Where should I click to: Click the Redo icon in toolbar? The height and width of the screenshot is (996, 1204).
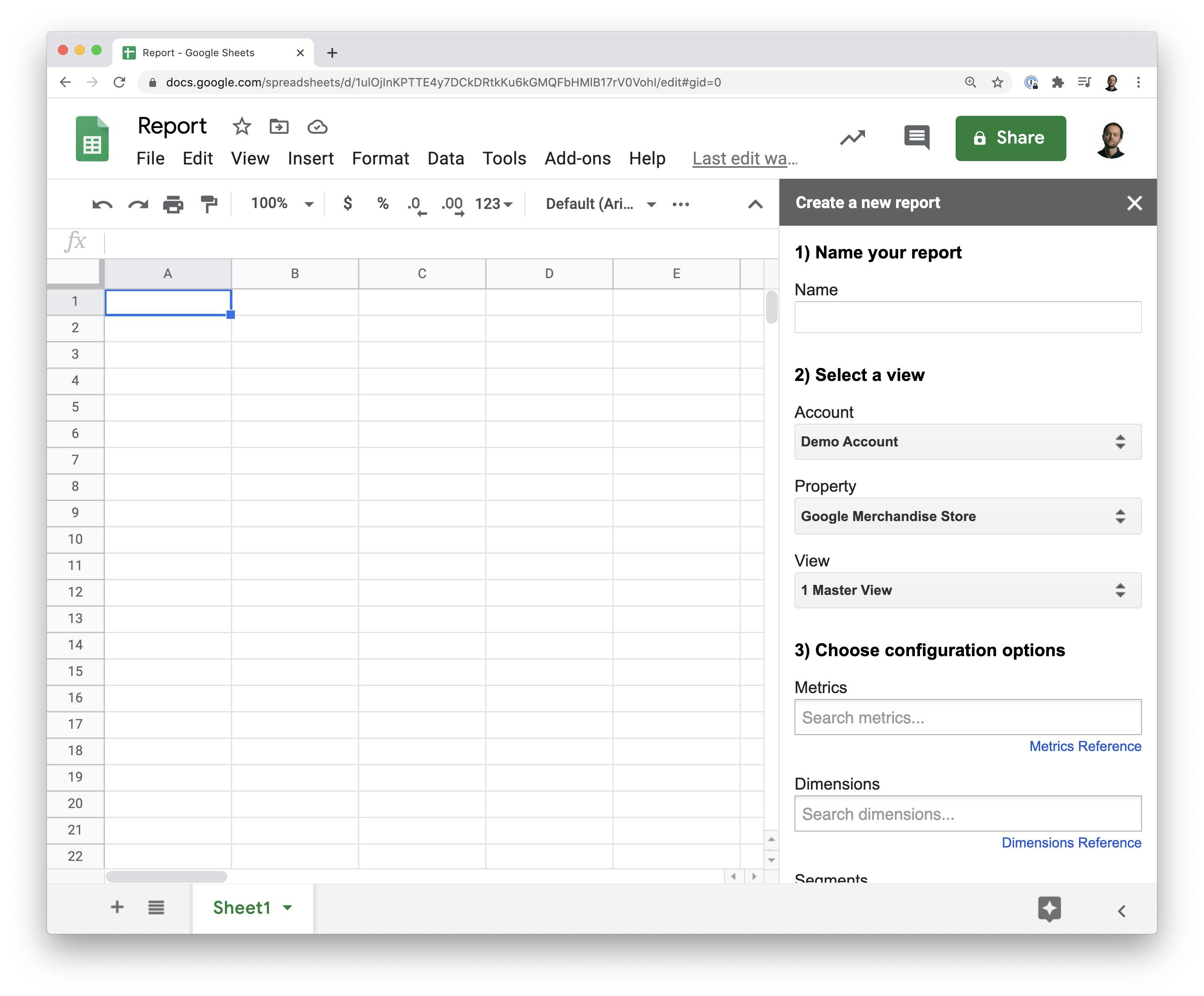tap(138, 205)
